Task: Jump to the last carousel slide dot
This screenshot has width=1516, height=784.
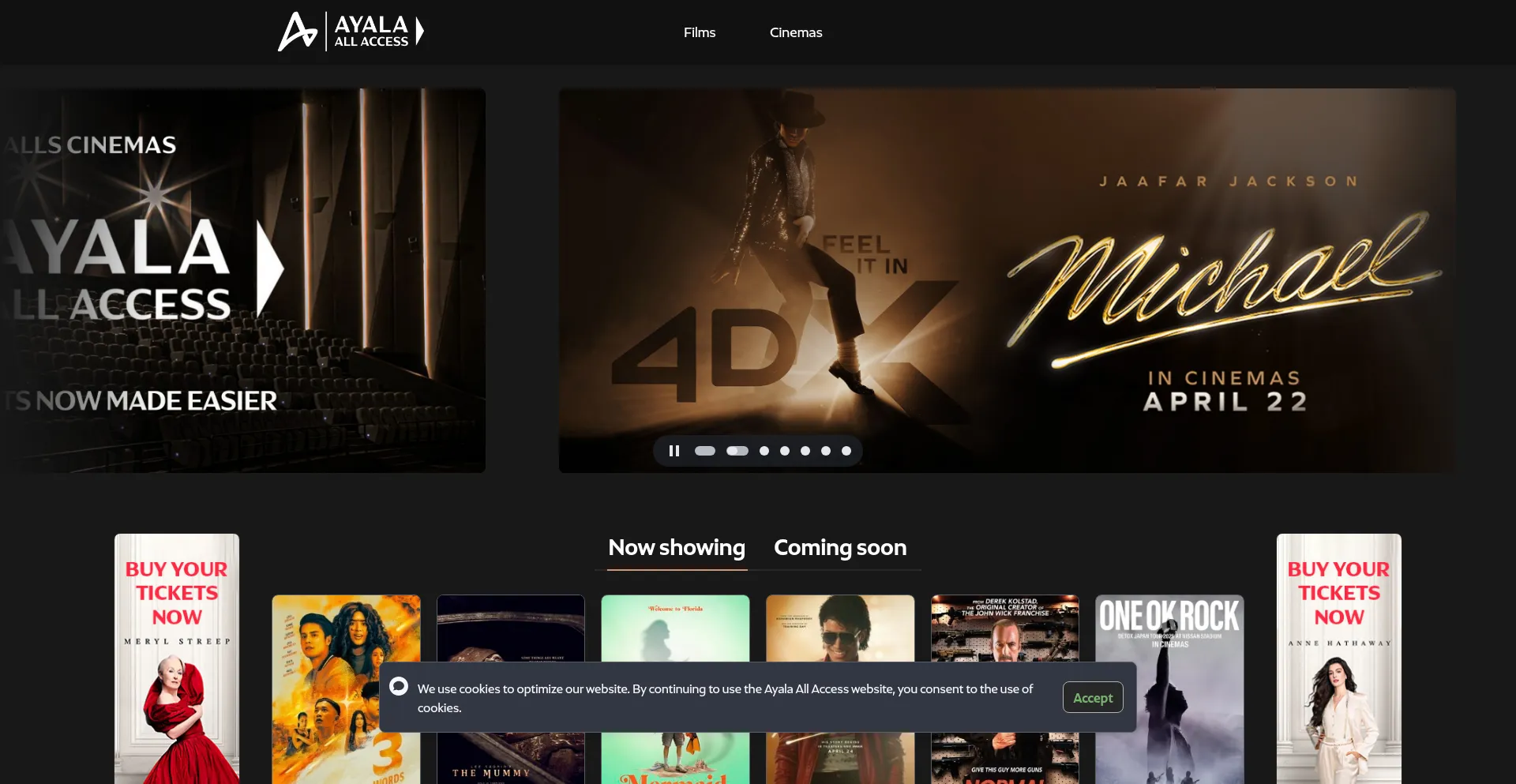Action: click(x=846, y=451)
